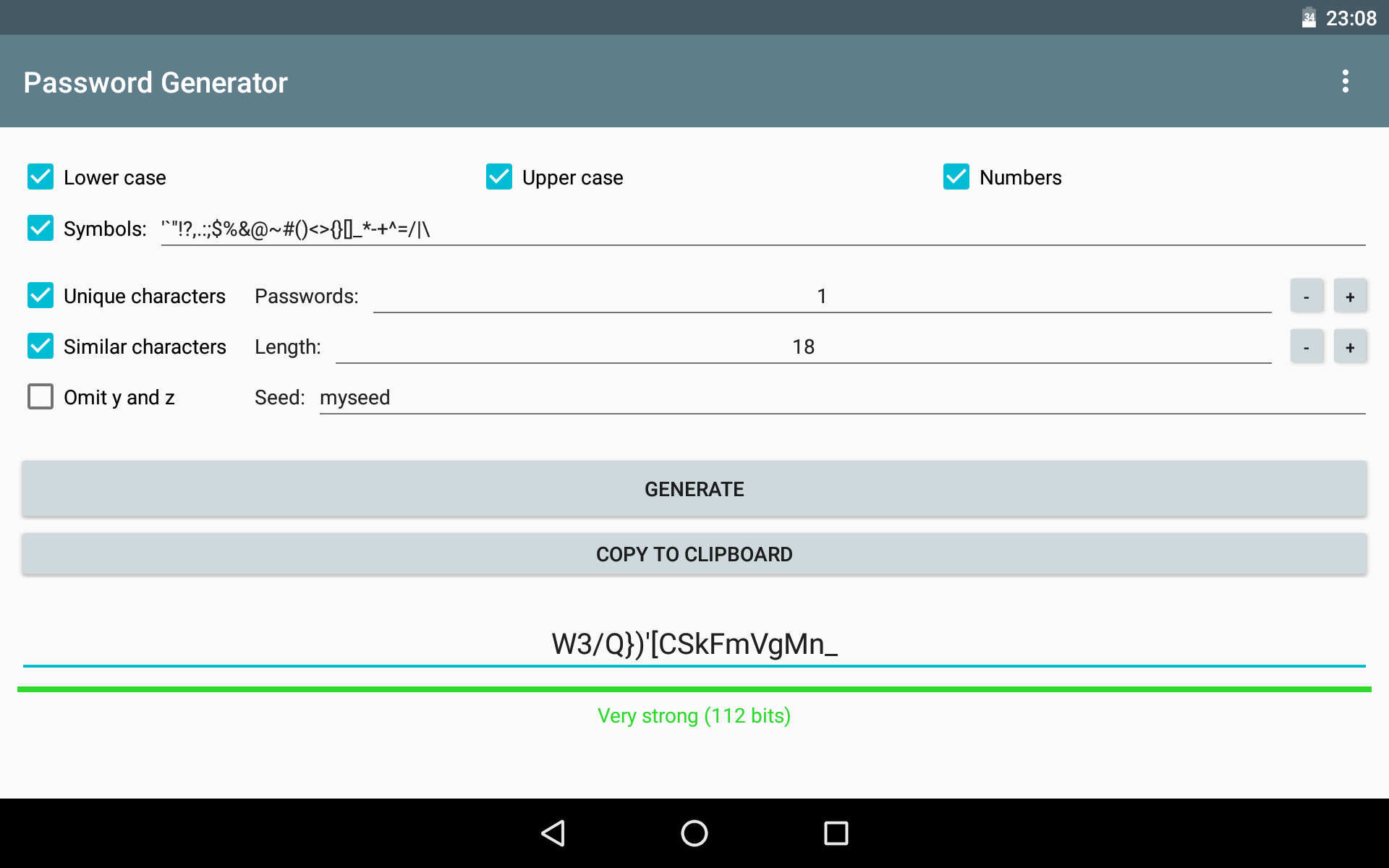This screenshot has width=1389, height=868.
Task: Tap the Passwords: label
Action: (x=307, y=296)
